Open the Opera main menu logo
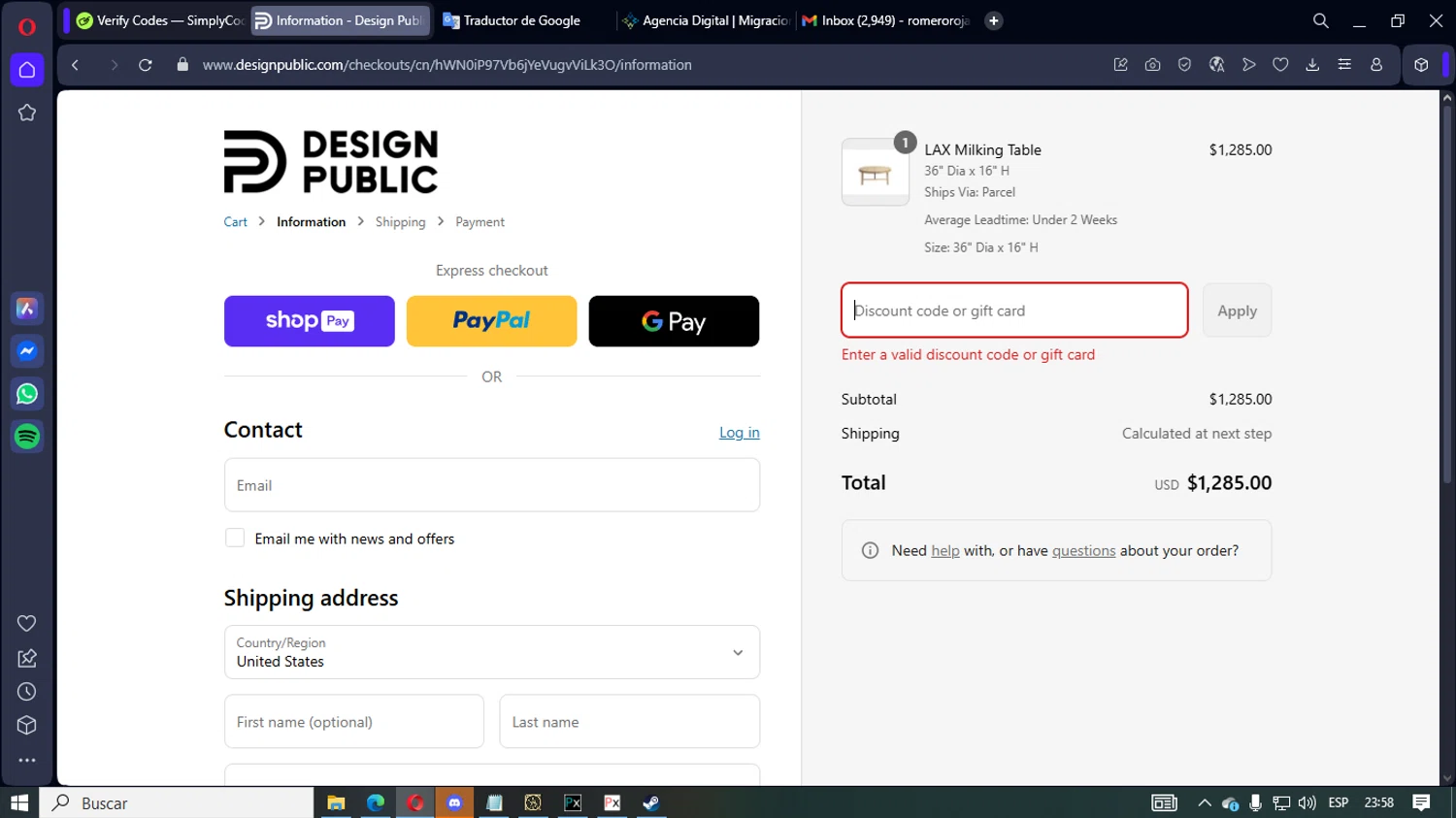Screen dimensions: 1456x818 click(x=27, y=26)
